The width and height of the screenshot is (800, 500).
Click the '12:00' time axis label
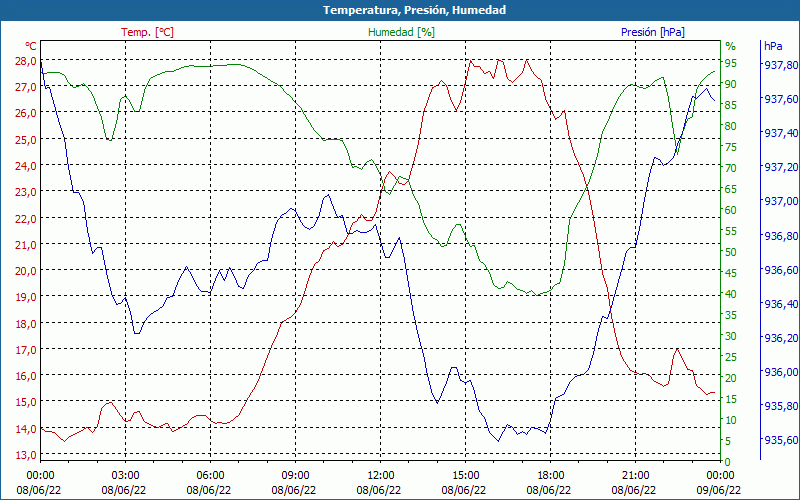click(381, 476)
